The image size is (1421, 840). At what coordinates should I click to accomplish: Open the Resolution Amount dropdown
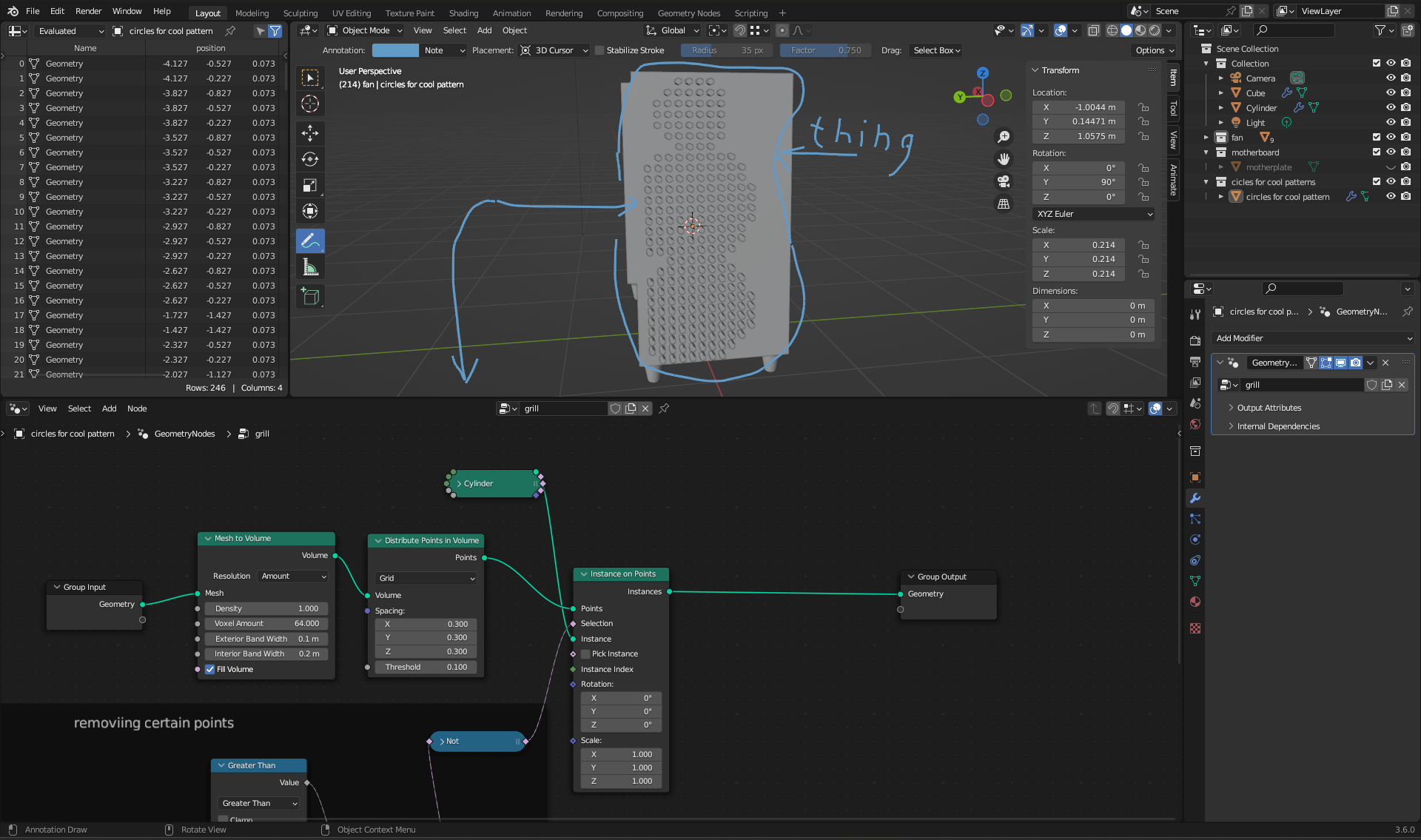pos(292,576)
